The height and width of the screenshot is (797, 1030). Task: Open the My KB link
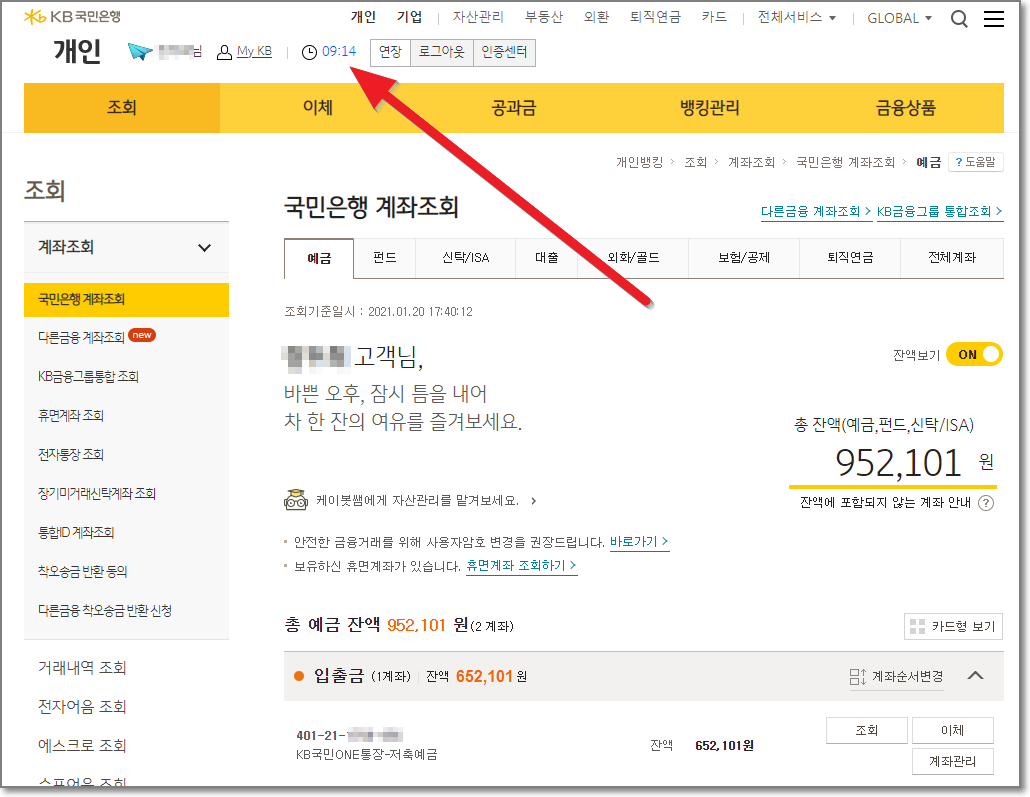click(254, 51)
